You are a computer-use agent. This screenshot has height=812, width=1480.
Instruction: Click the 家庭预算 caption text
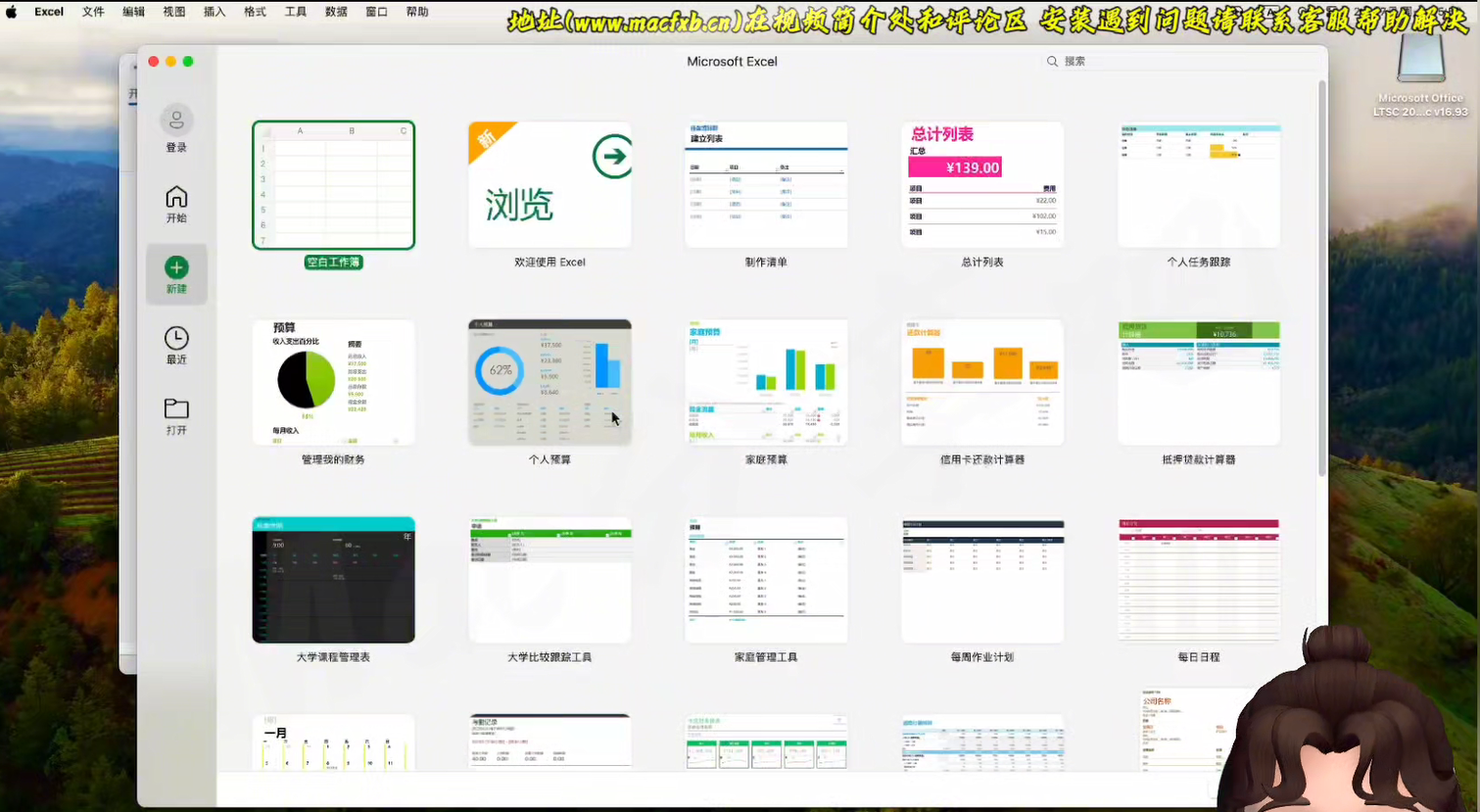[x=766, y=459]
